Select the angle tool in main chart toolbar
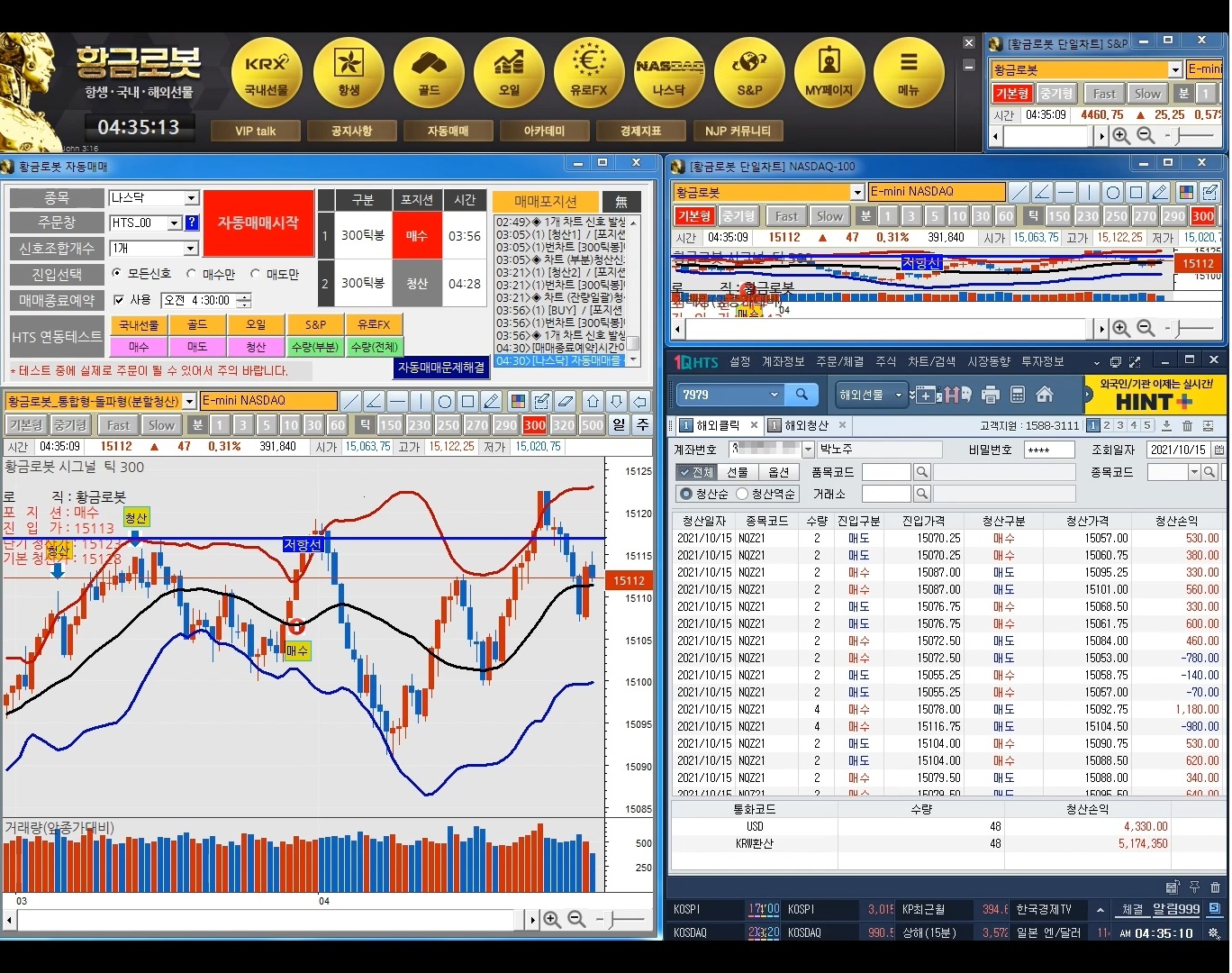The image size is (1232, 973). (x=374, y=401)
